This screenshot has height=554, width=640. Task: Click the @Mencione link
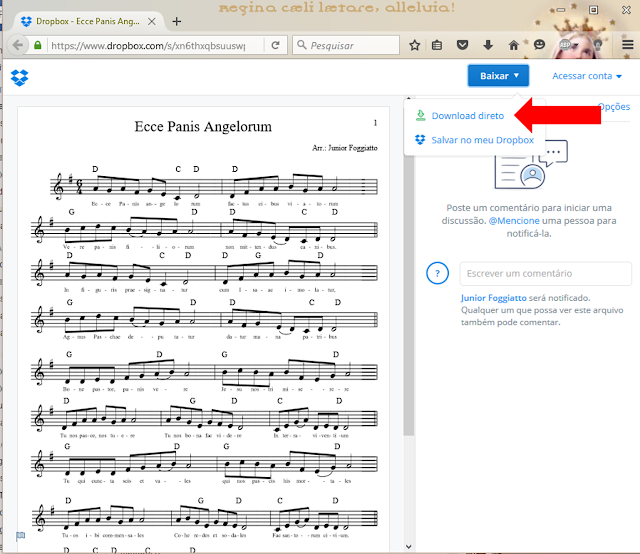514,221
